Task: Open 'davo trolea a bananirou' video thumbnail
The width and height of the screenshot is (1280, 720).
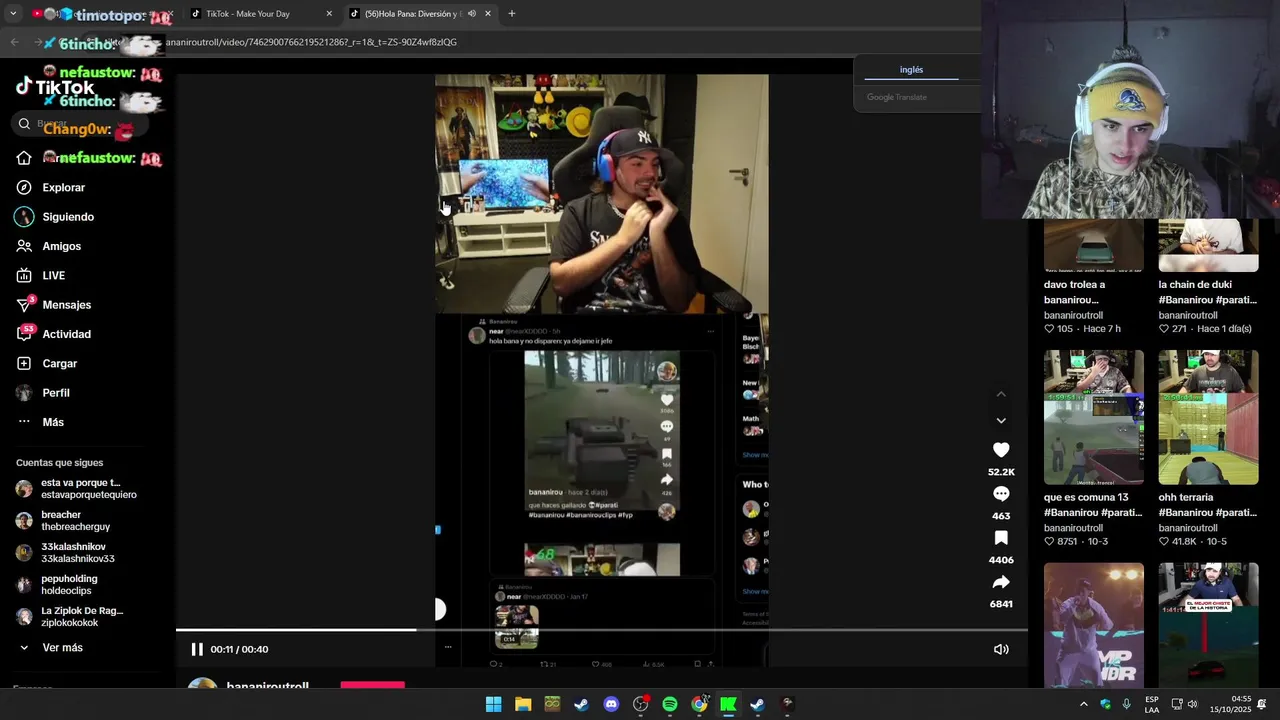Action: 1093,245
